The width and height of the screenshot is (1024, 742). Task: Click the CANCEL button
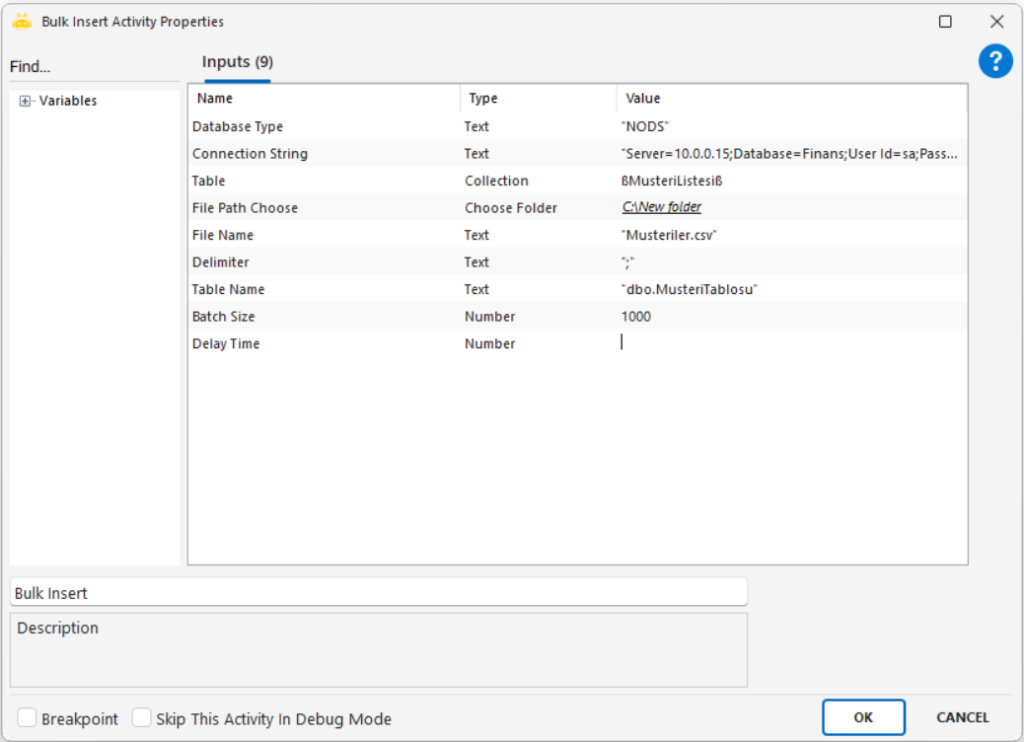(x=962, y=717)
